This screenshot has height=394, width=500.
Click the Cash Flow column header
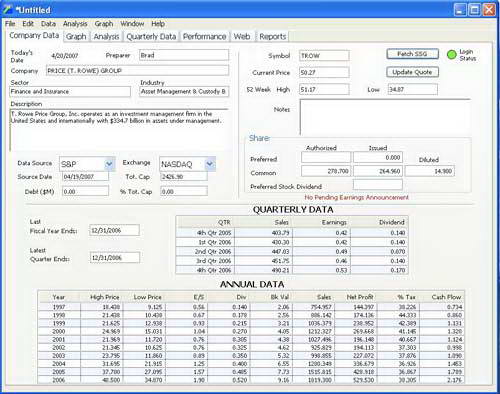(442, 297)
